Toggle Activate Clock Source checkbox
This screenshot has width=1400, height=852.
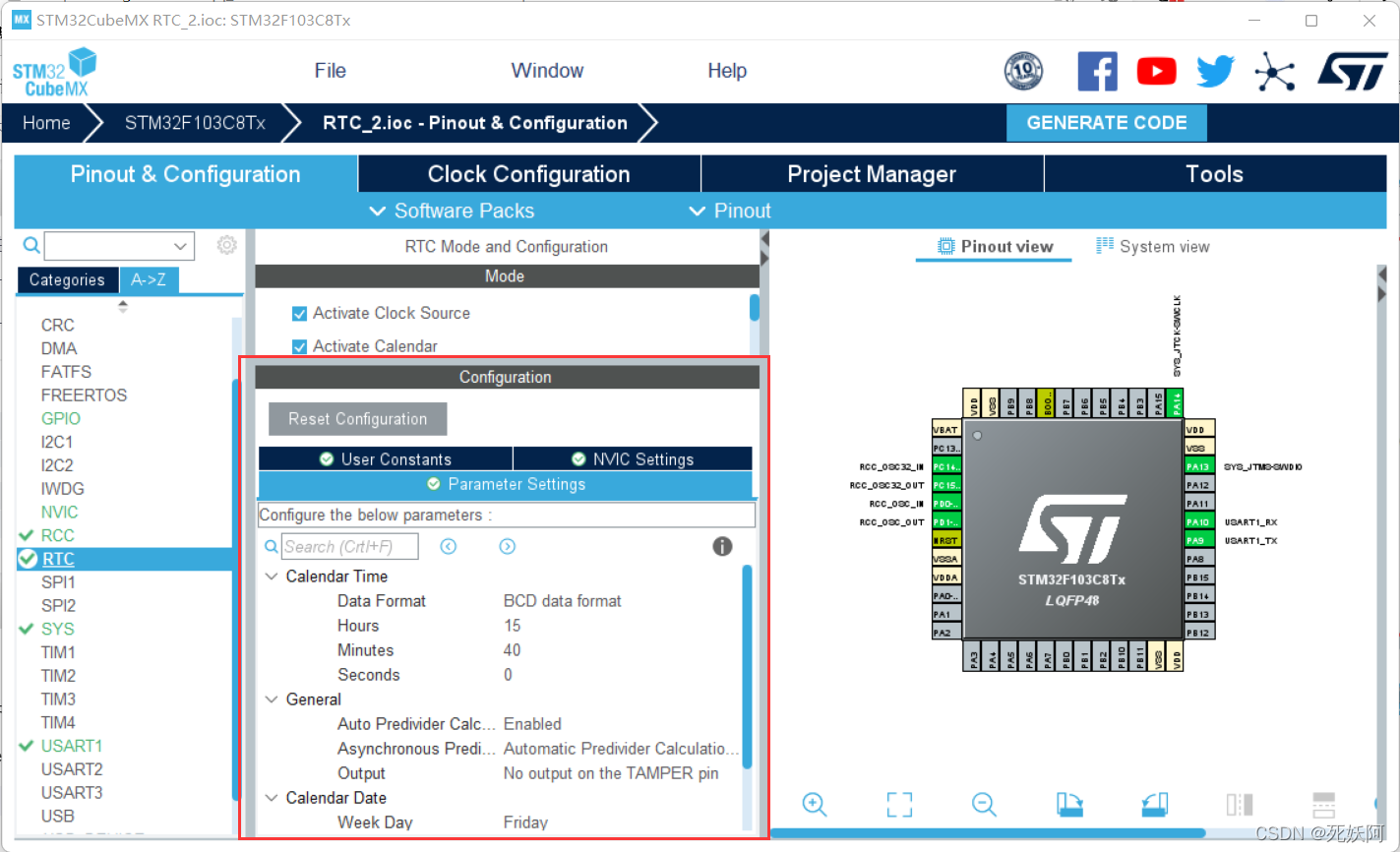[x=299, y=314]
